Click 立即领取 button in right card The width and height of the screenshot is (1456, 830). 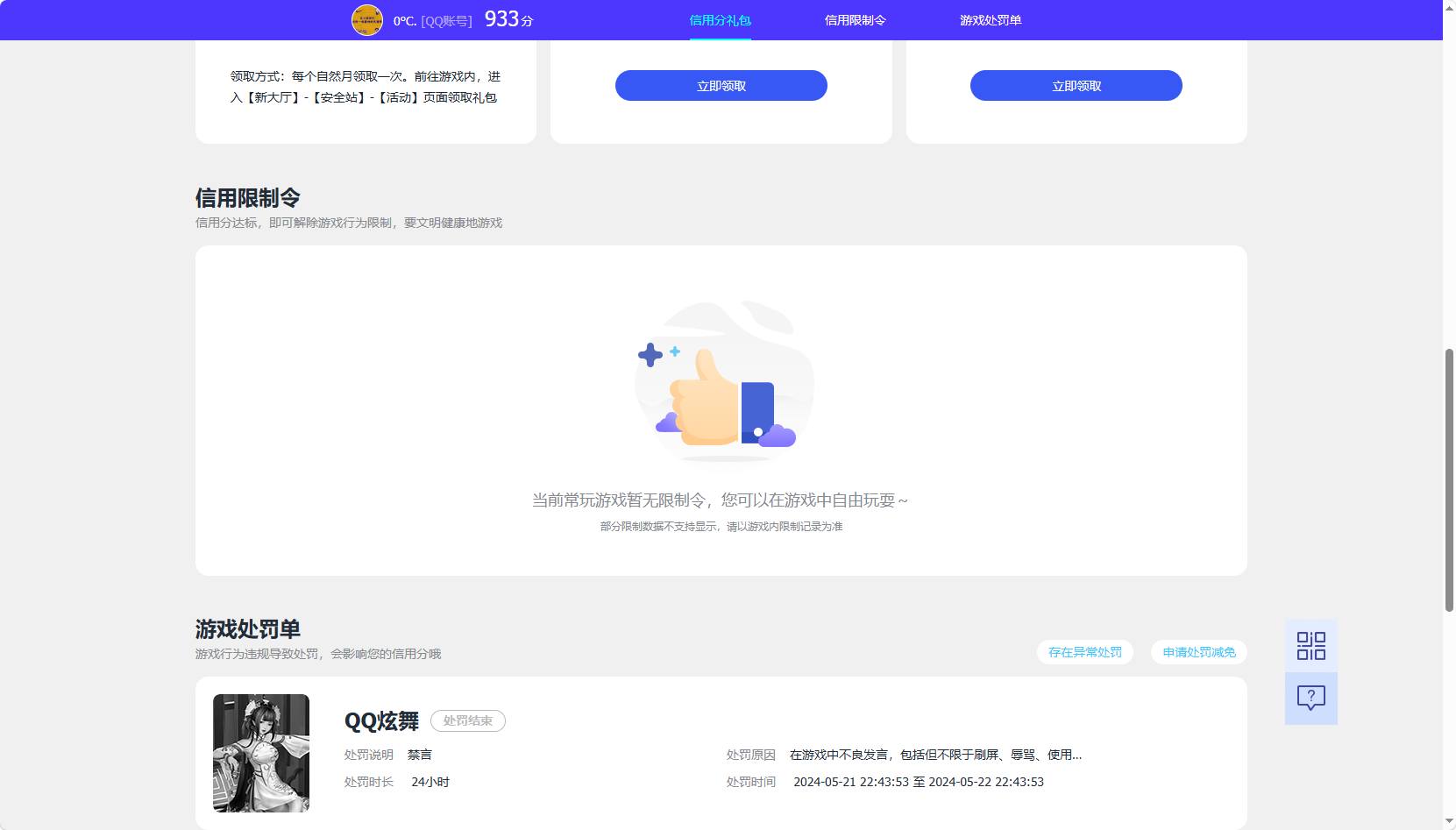(1076, 86)
